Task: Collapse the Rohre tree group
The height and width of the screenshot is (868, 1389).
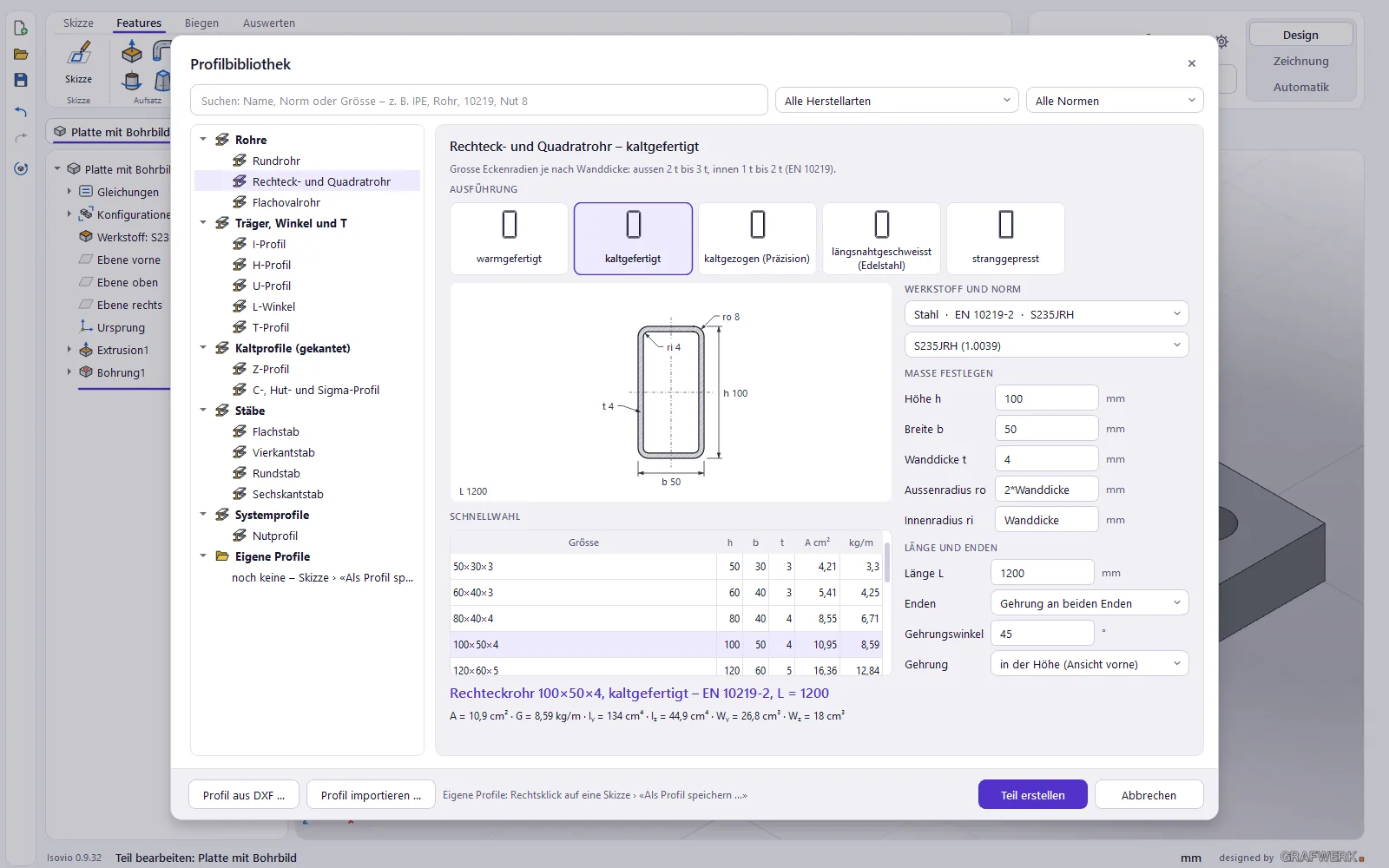Action: 203,139
